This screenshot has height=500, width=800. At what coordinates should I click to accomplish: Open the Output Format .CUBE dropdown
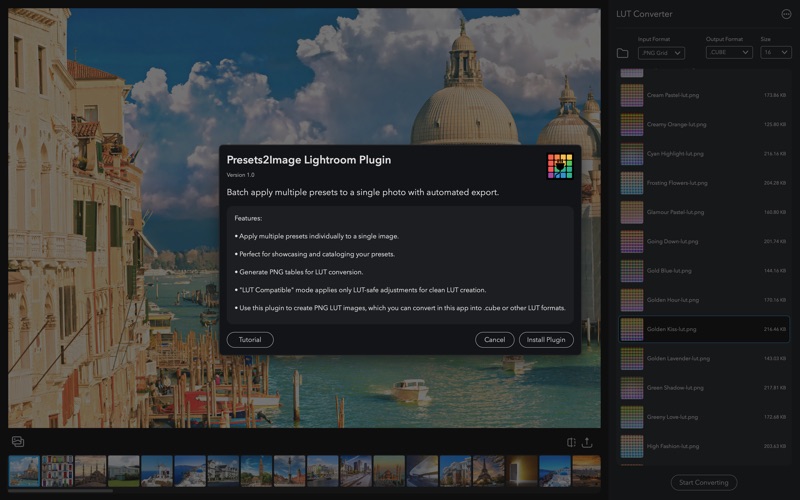(729, 53)
